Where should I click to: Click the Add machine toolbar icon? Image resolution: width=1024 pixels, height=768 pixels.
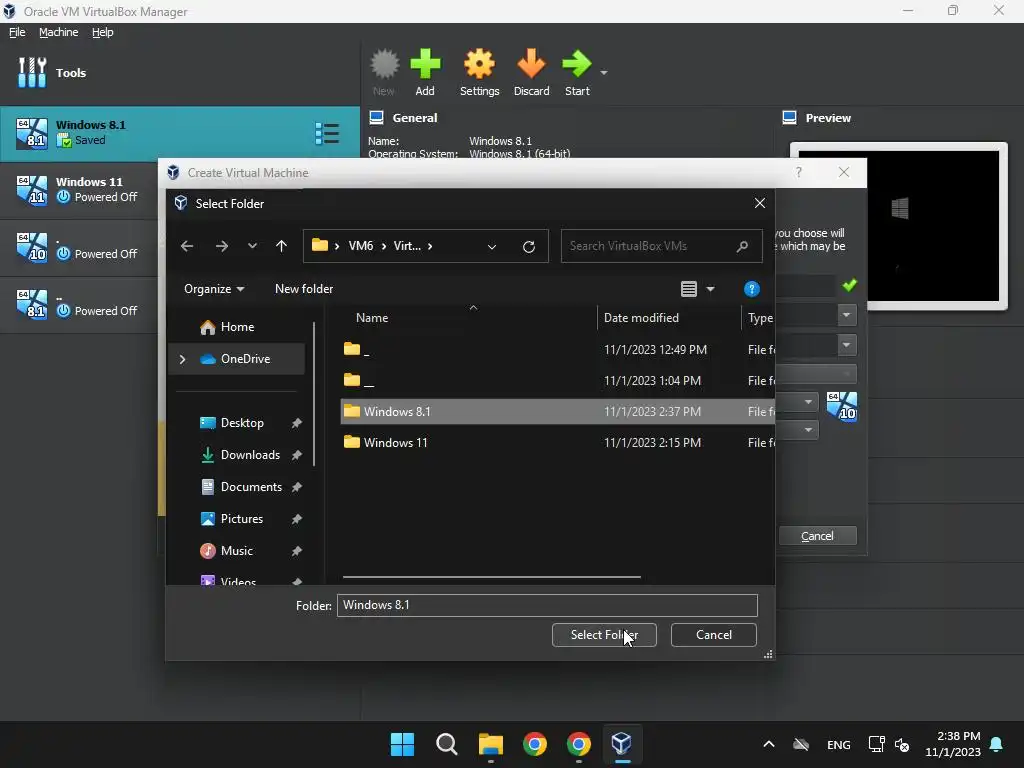click(425, 65)
